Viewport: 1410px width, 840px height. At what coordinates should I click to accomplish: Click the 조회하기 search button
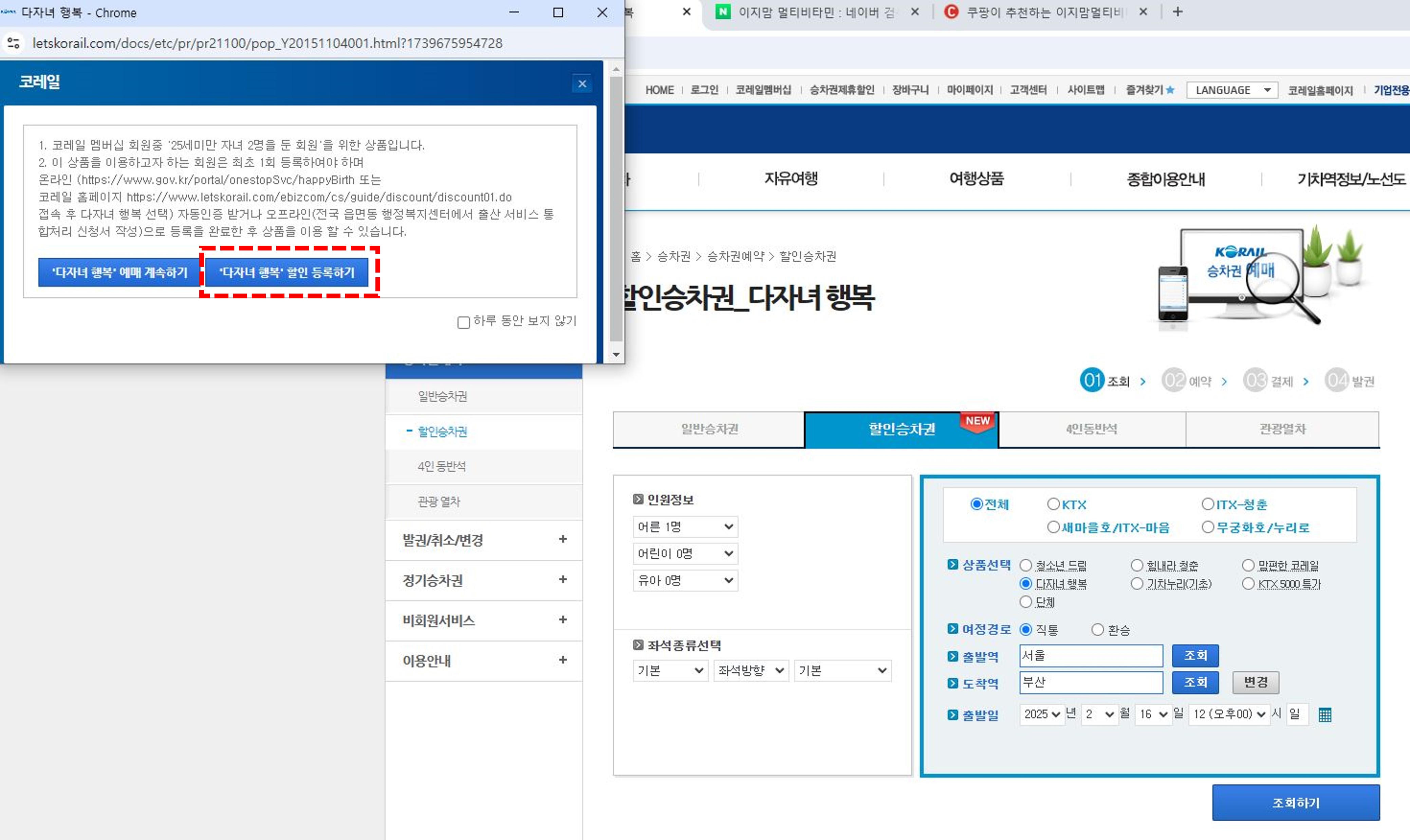pos(1296,803)
